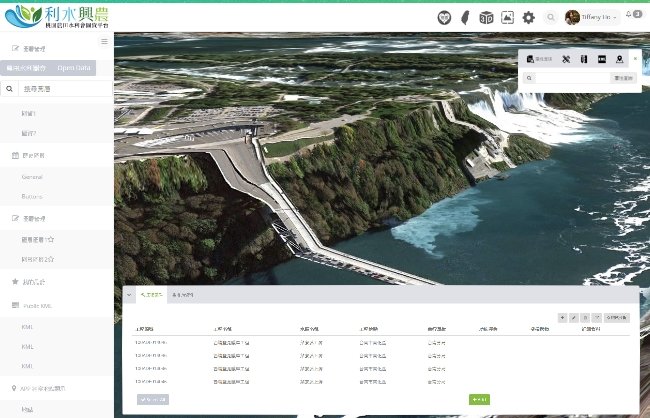Click the map pin icon in floating panel

(x=620, y=60)
